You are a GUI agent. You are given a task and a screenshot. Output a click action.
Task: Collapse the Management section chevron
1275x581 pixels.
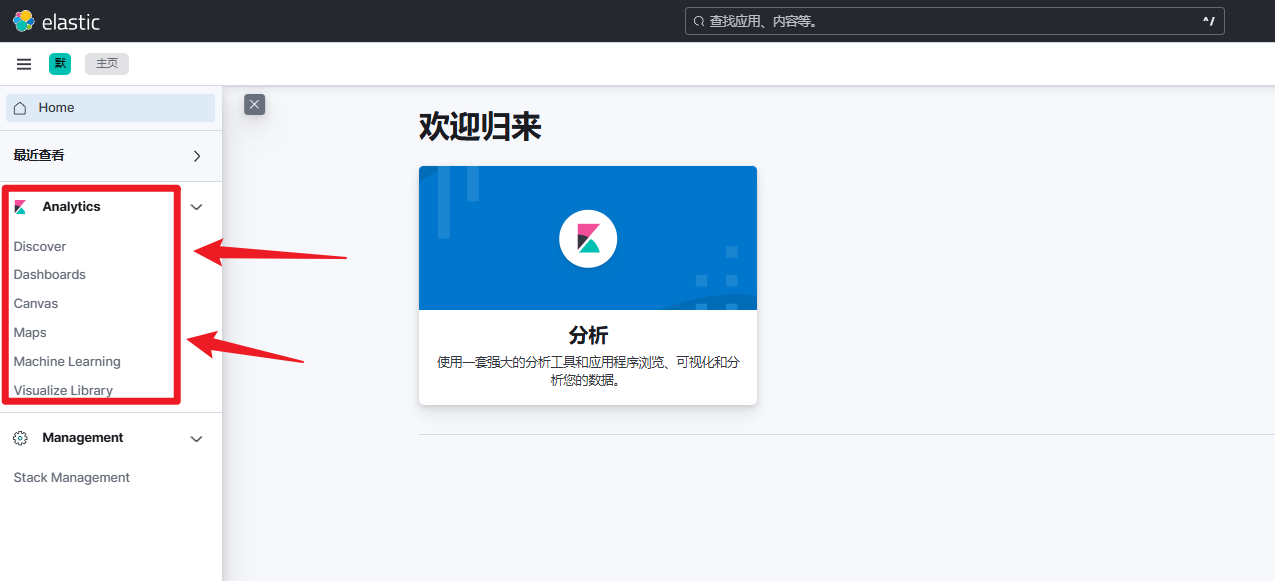(197, 439)
